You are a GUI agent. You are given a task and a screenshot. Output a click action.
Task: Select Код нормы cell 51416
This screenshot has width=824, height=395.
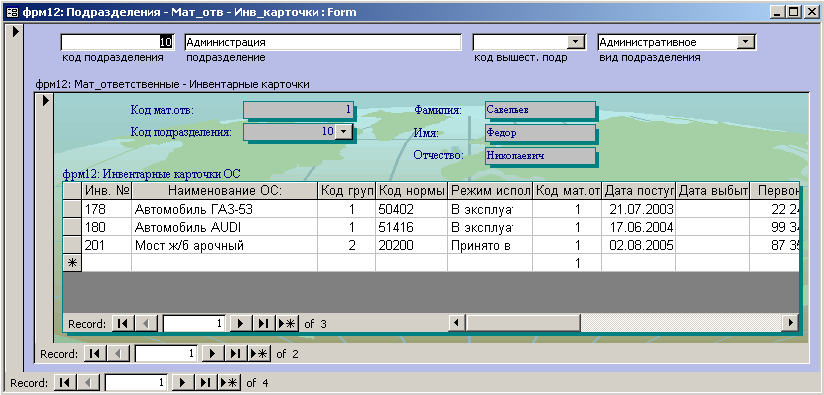(x=411, y=227)
